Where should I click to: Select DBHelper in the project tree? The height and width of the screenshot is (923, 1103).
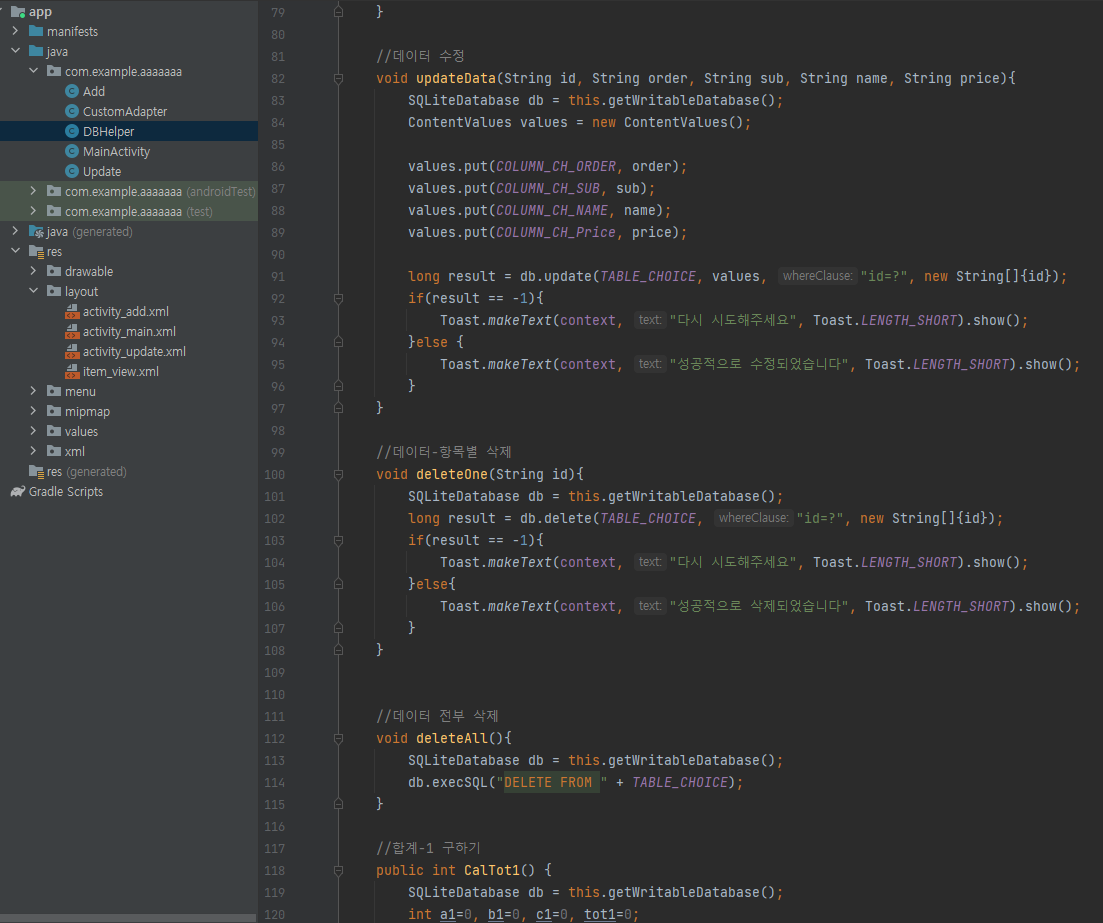point(129,132)
